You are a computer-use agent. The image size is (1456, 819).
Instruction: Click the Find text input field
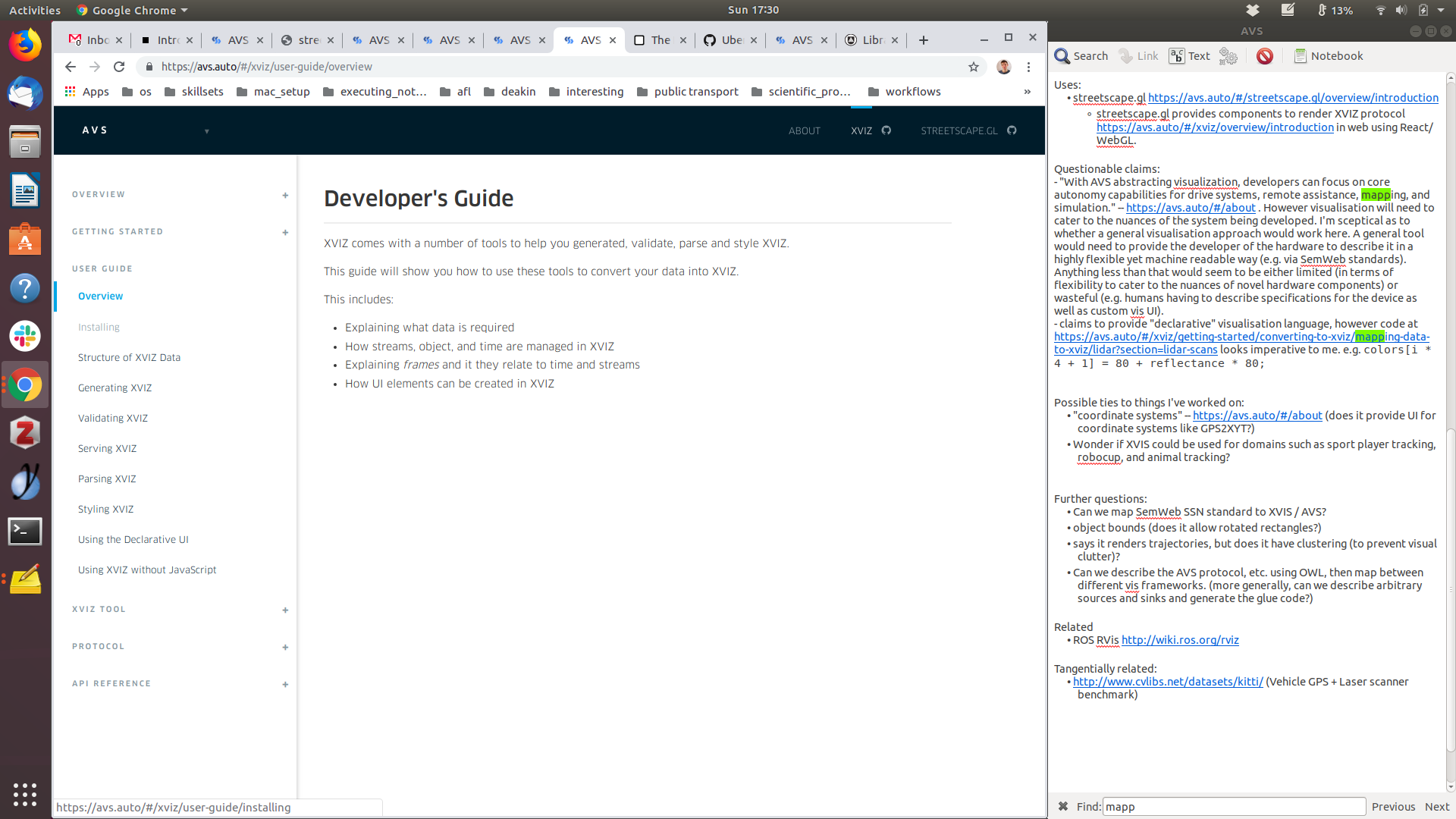pyautogui.click(x=1233, y=807)
